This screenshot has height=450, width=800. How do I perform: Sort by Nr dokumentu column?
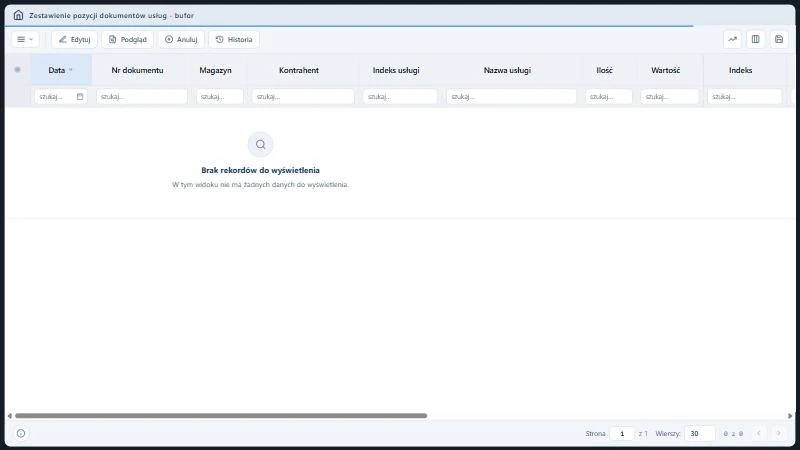tap(137, 70)
